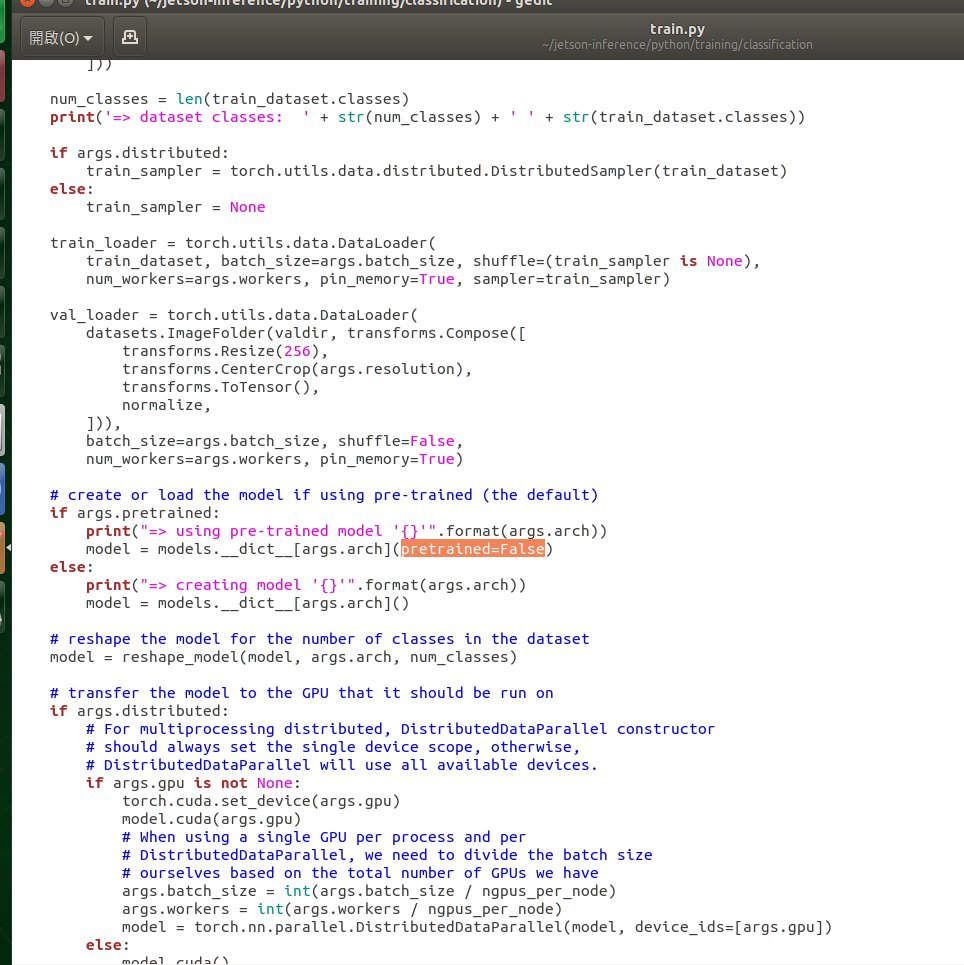Click the new document icon

click(x=129, y=38)
